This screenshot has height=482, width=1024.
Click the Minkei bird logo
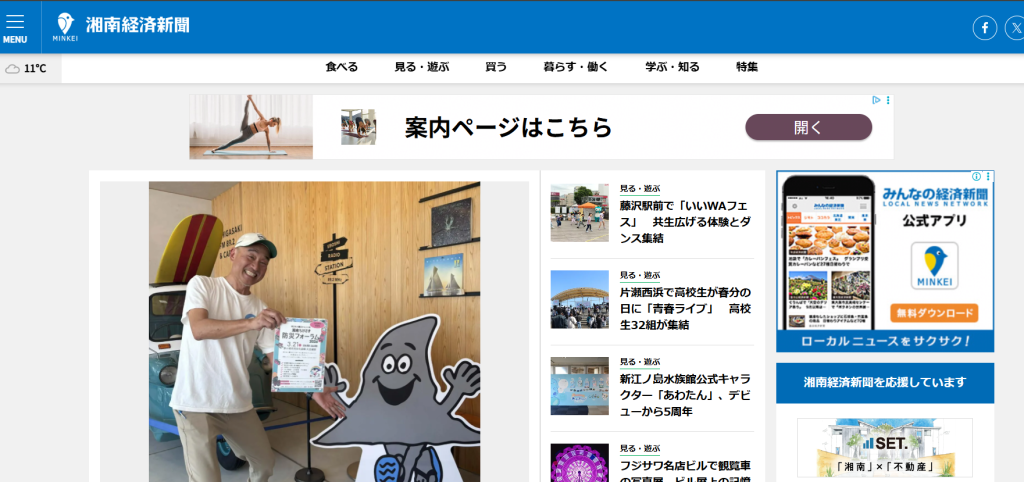pyautogui.click(x=65, y=26)
